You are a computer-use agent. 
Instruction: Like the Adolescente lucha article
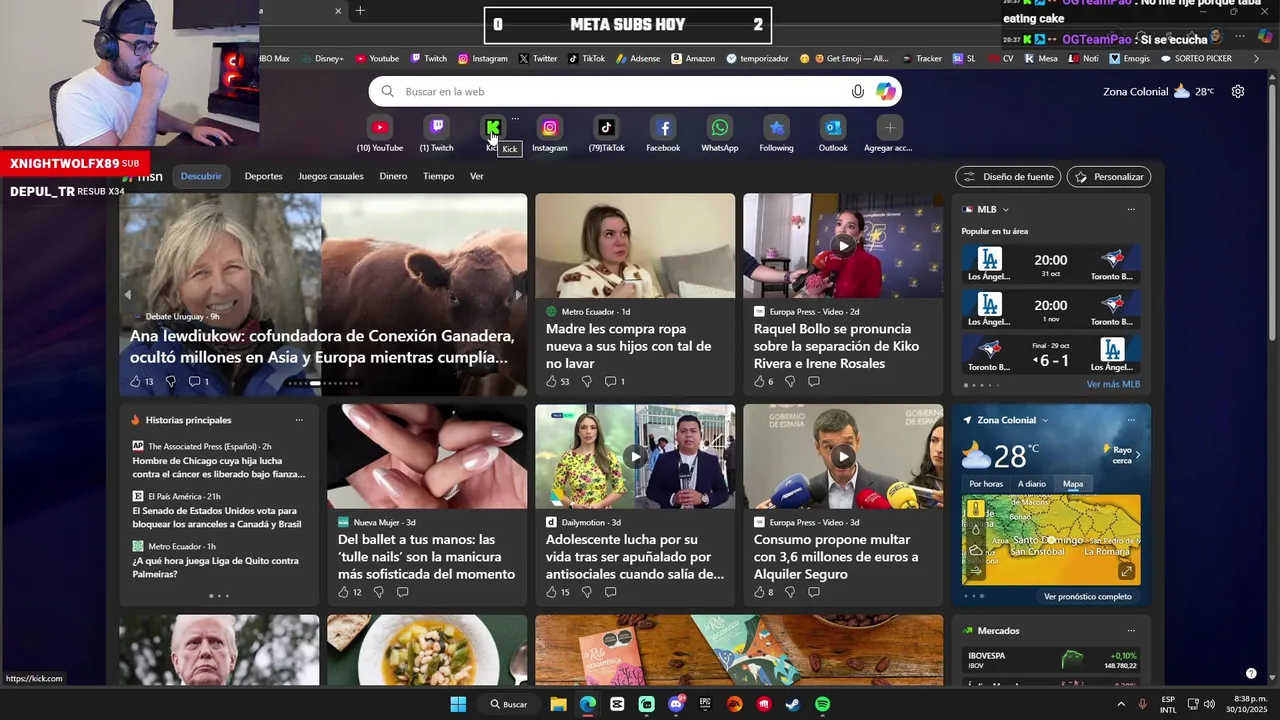(x=551, y=592)
